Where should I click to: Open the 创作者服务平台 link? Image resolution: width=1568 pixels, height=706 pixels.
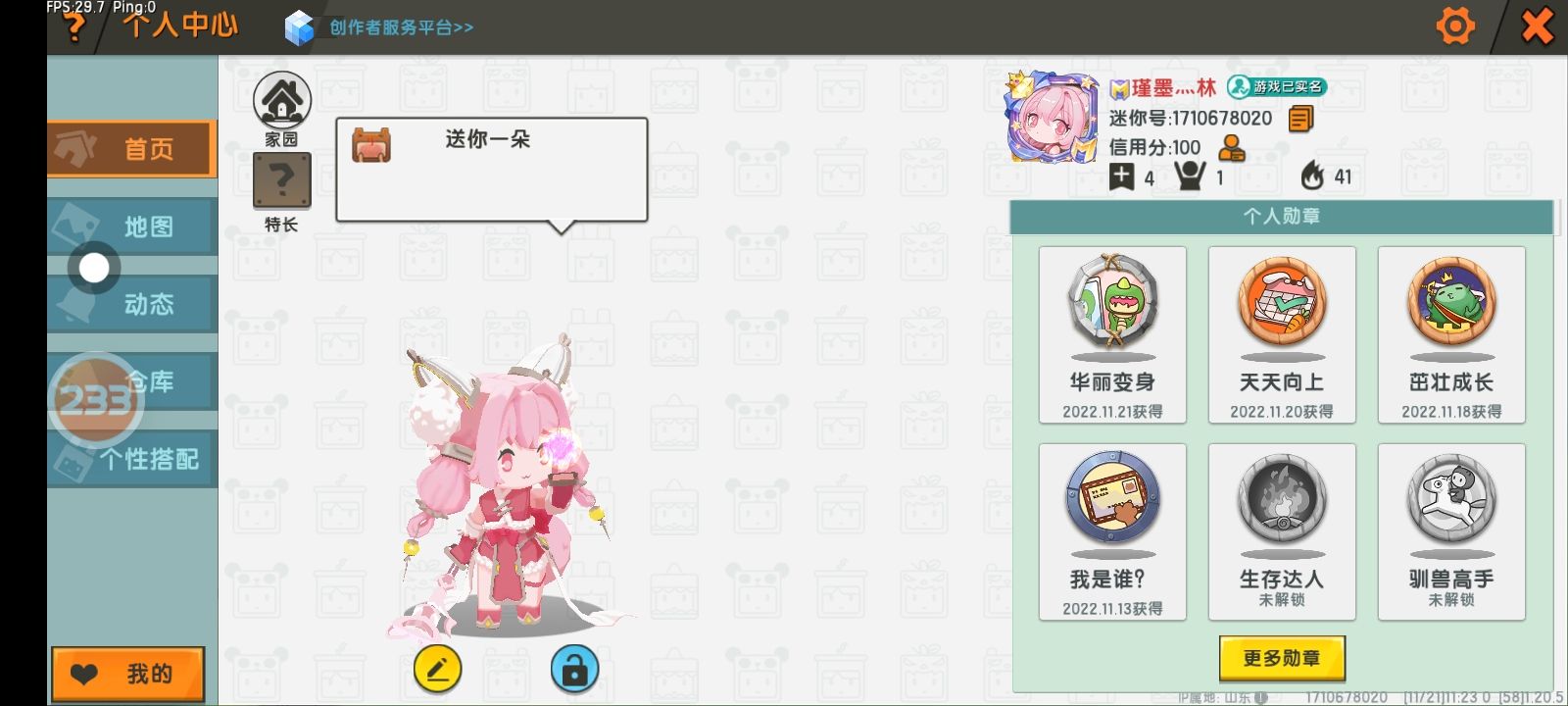click(x=401, y=27)
